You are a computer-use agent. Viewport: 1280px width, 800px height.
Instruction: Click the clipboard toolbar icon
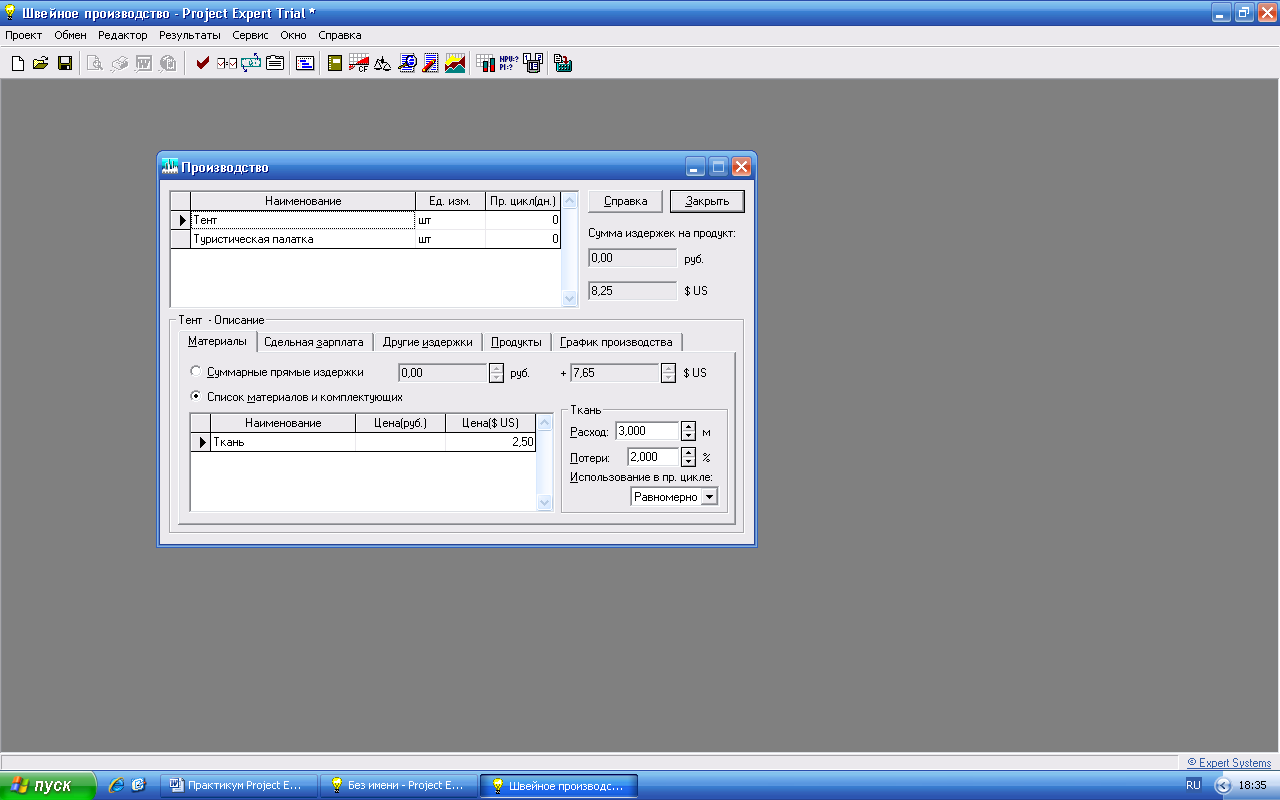click(274, 63)
